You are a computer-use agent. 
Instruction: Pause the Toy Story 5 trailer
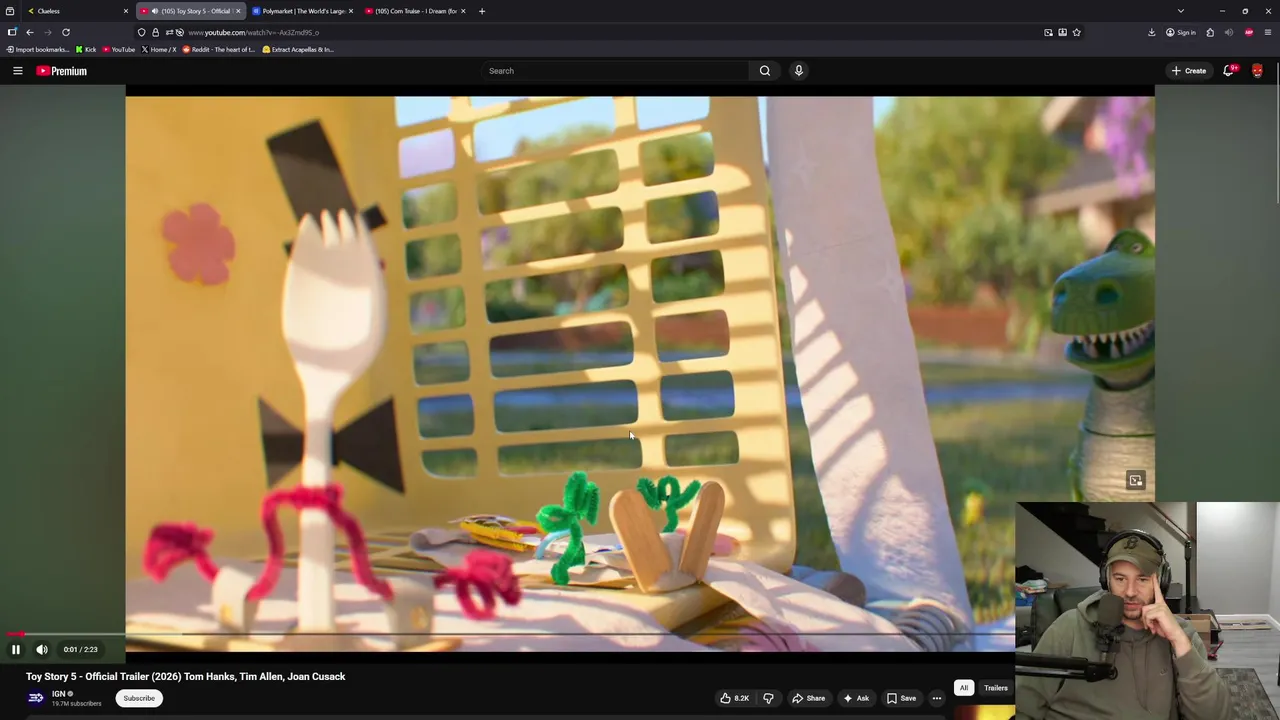(x=15, y=650)
